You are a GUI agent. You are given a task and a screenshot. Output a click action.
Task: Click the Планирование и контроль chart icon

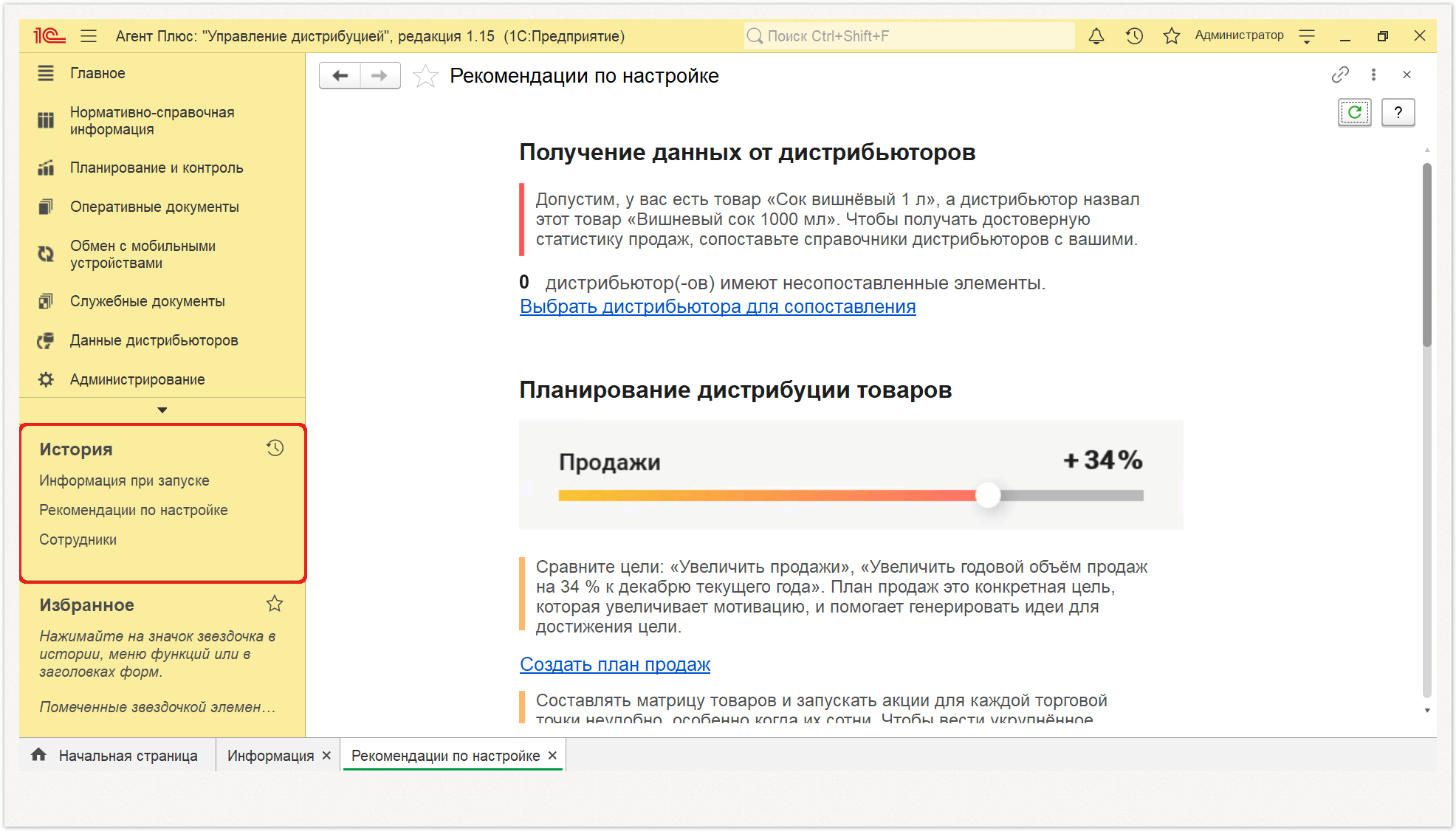[46, 168]
